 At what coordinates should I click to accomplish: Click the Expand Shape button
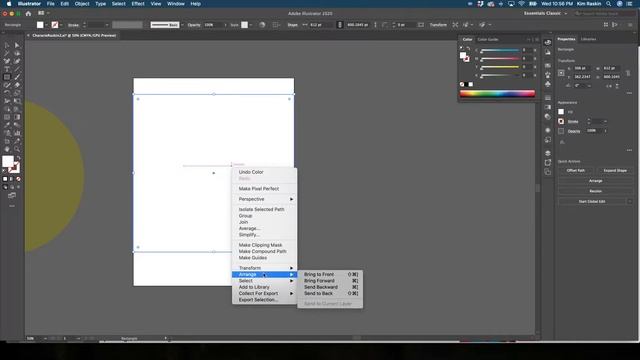[x=615, y=171]
